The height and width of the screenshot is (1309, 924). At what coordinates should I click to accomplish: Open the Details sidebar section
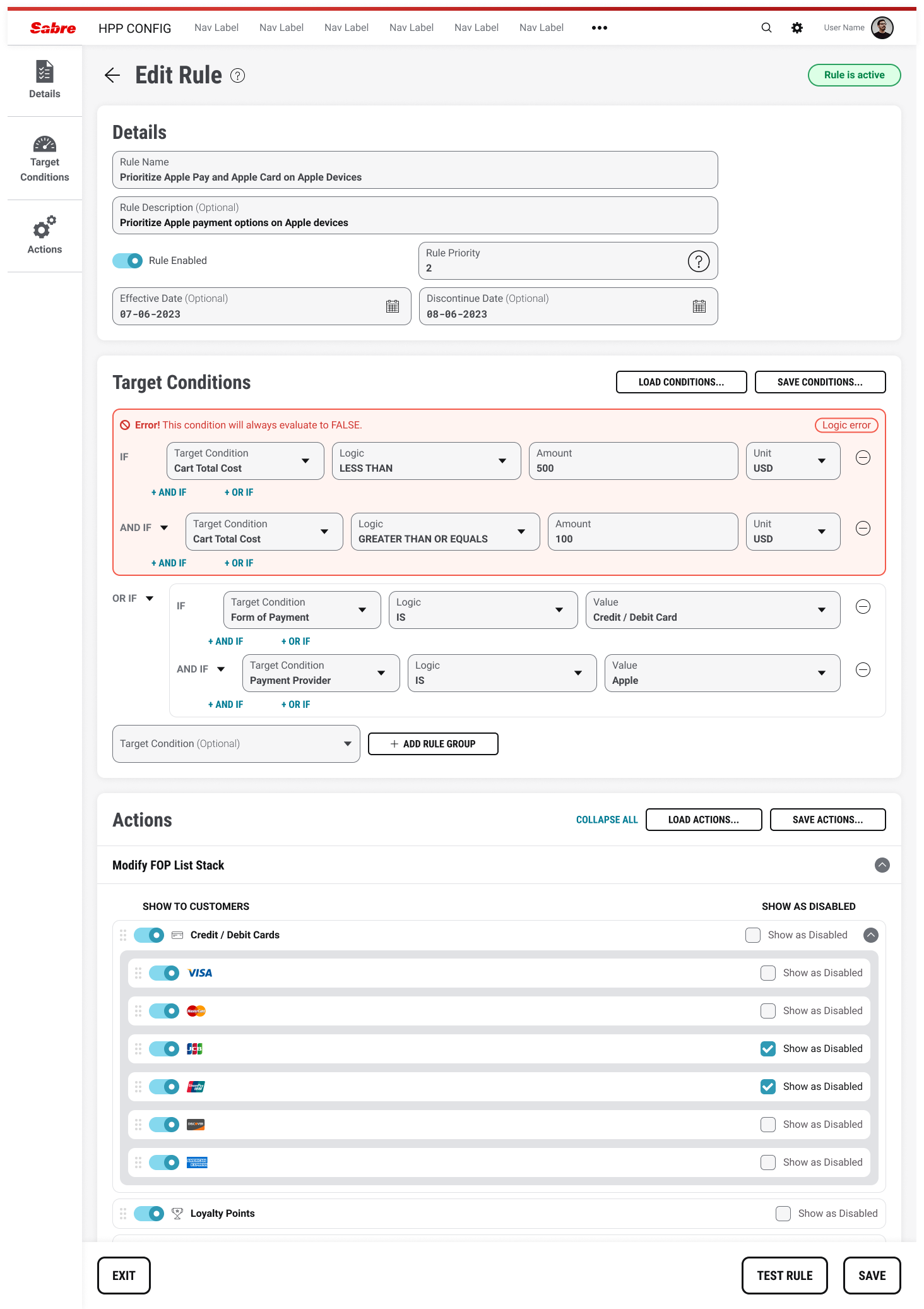coord(45,80)
